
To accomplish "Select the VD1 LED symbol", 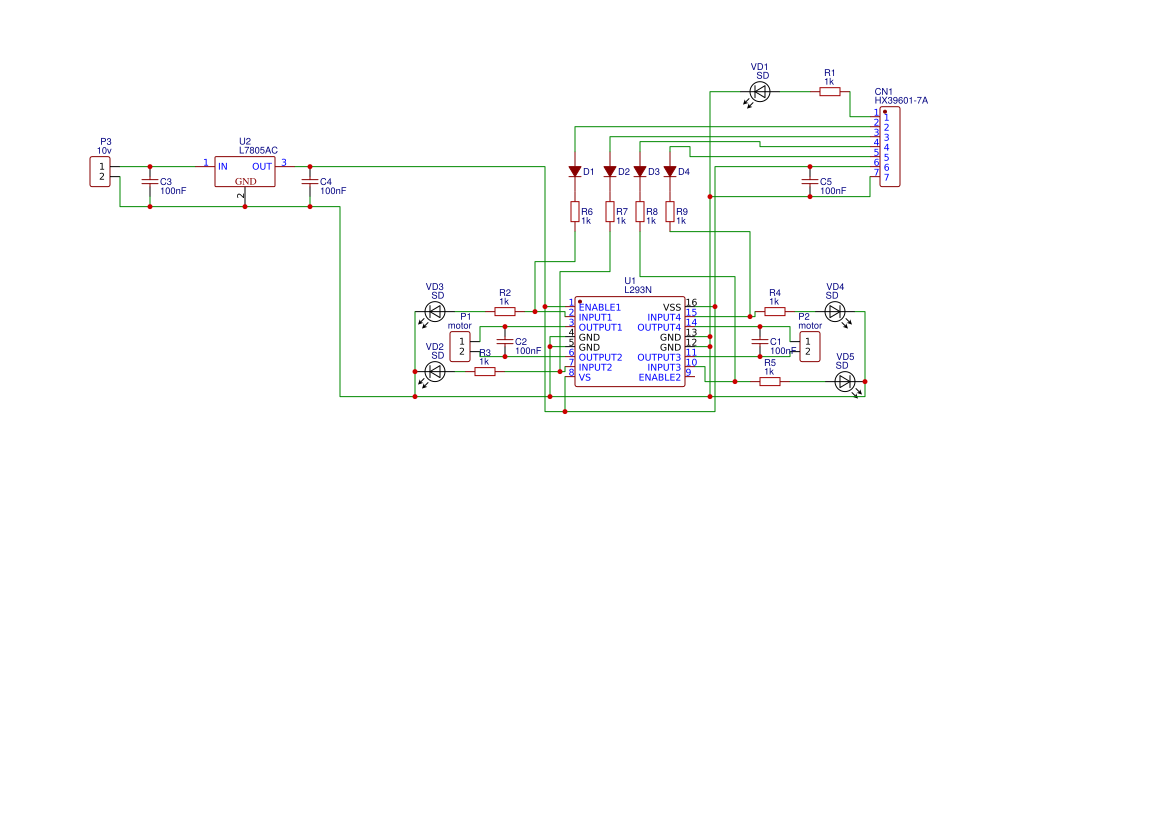I will pos(758,91).
